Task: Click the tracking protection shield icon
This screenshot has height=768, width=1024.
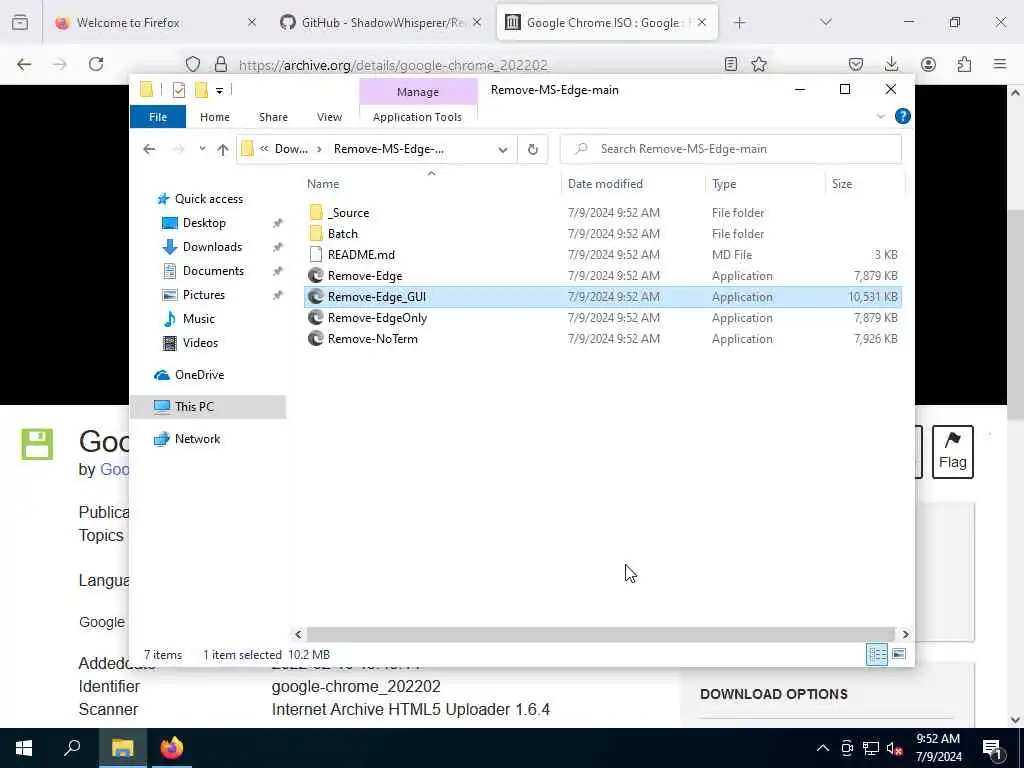Action: tap(193, 64)
